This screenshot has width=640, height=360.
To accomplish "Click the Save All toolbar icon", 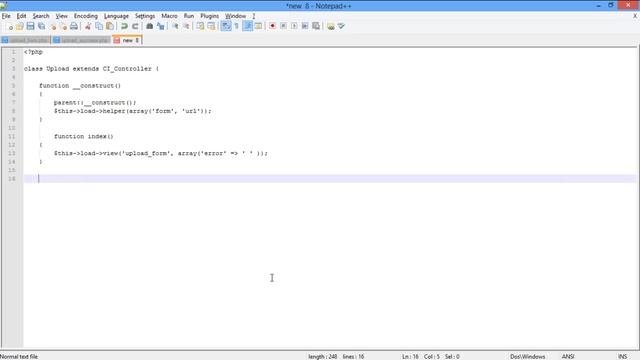I will (x=41, y=26).
